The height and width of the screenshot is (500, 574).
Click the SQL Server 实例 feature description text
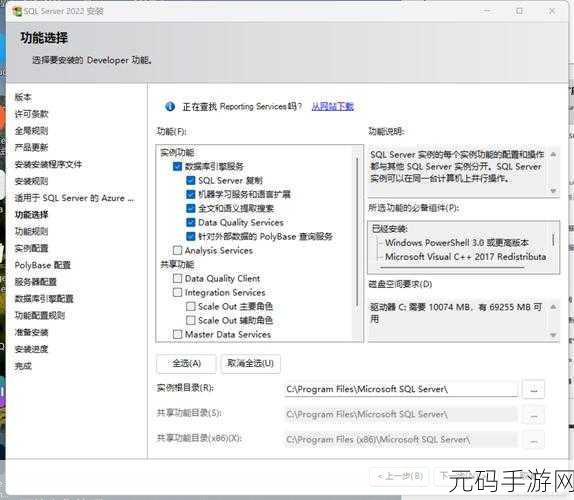(457, 166)
